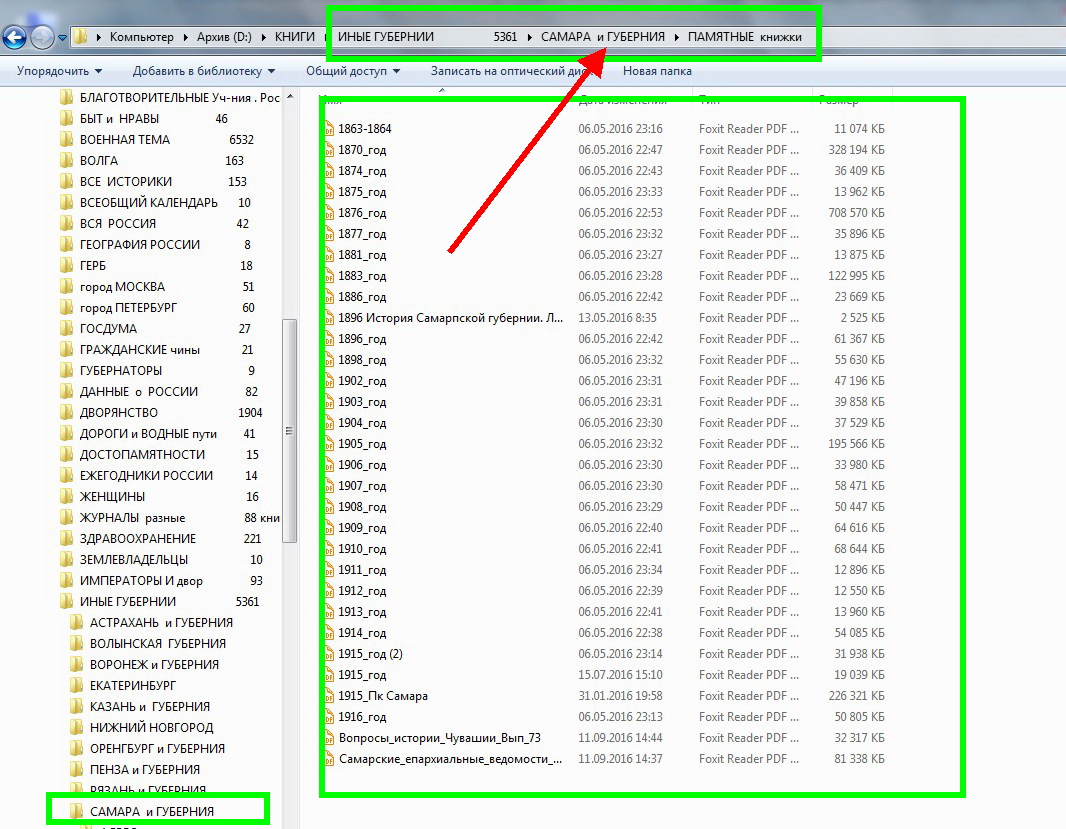Go to КНИГИ in the address breadcrumb

pyautogui.click(x=294, y=37)
